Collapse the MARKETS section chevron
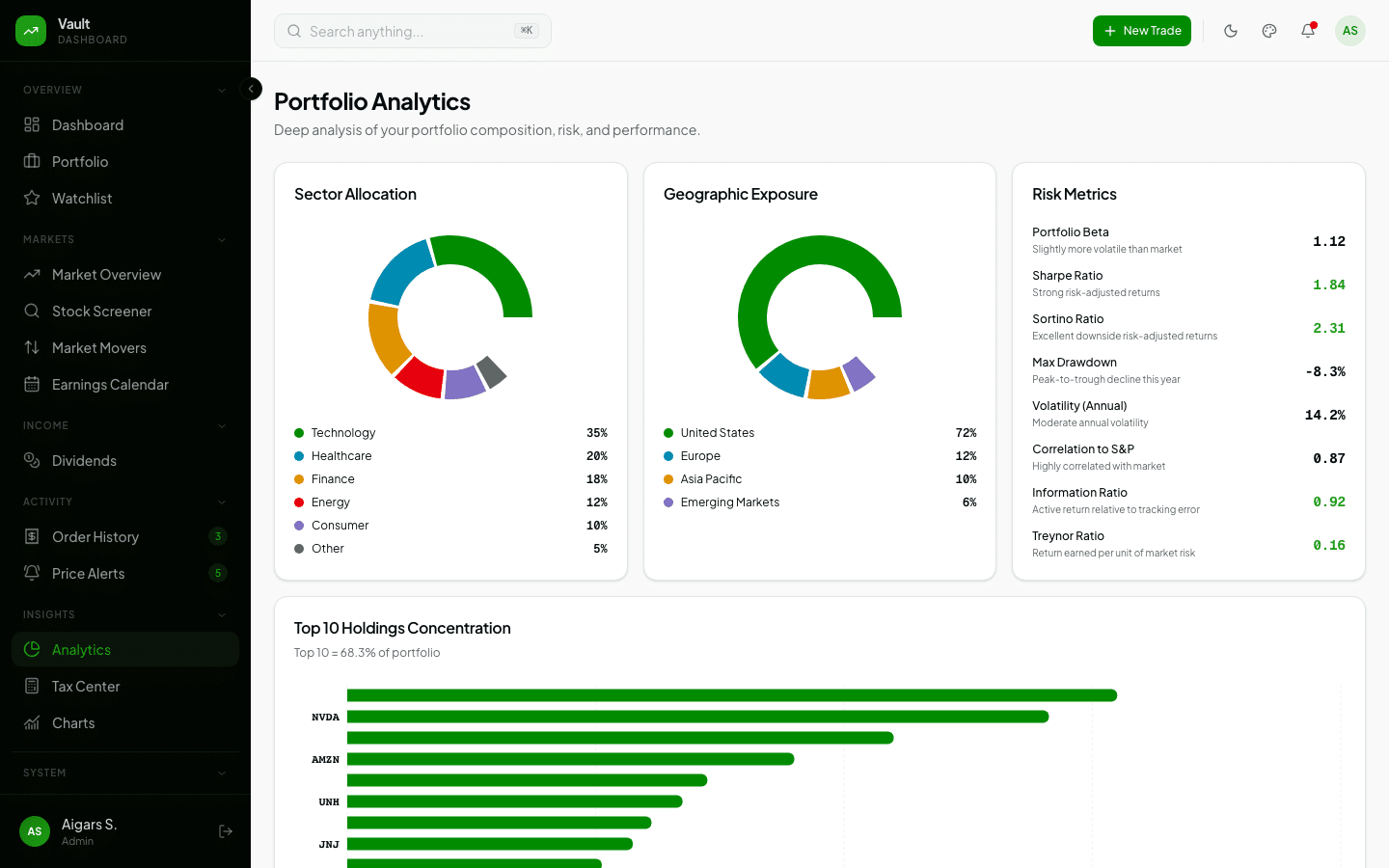Image resolution: width=1389 pixels, height=868 pixels. click(x=223, y=238)
